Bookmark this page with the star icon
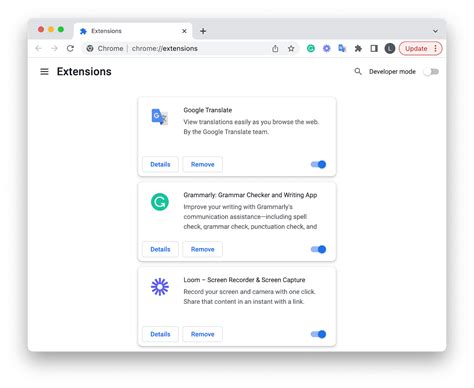The height and width of the screenshot is (388, 474). click(x=291, y=49)
